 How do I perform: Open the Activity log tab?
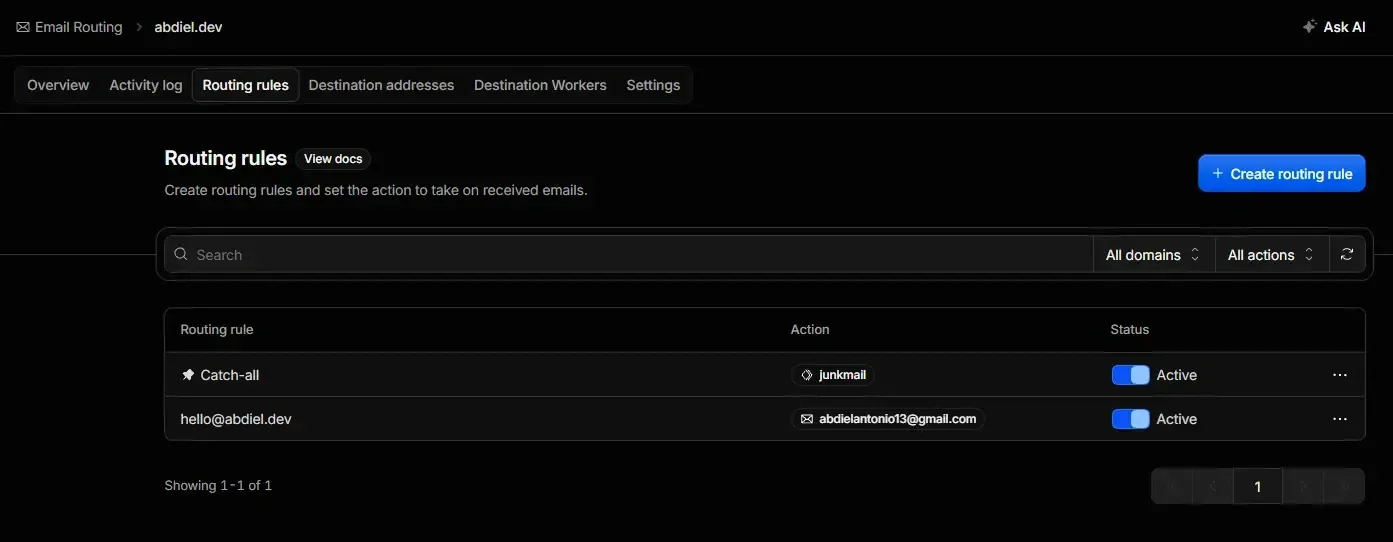(146, 85)
